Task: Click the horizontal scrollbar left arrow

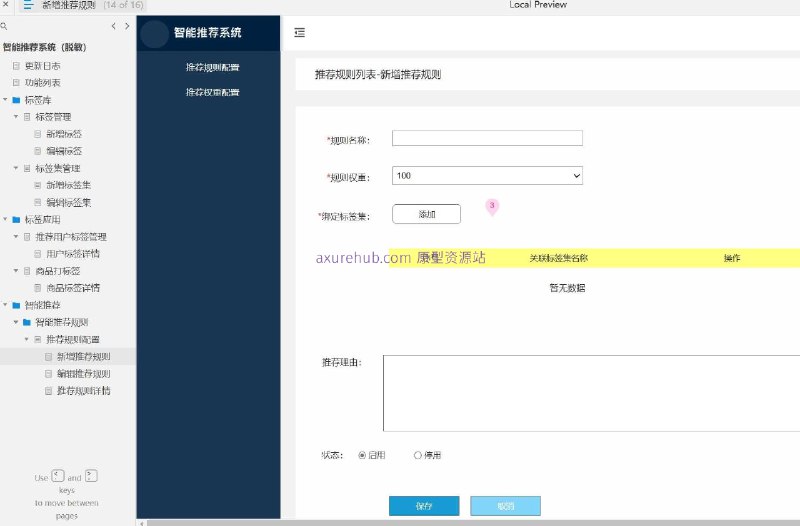Action: click(142, 523)
